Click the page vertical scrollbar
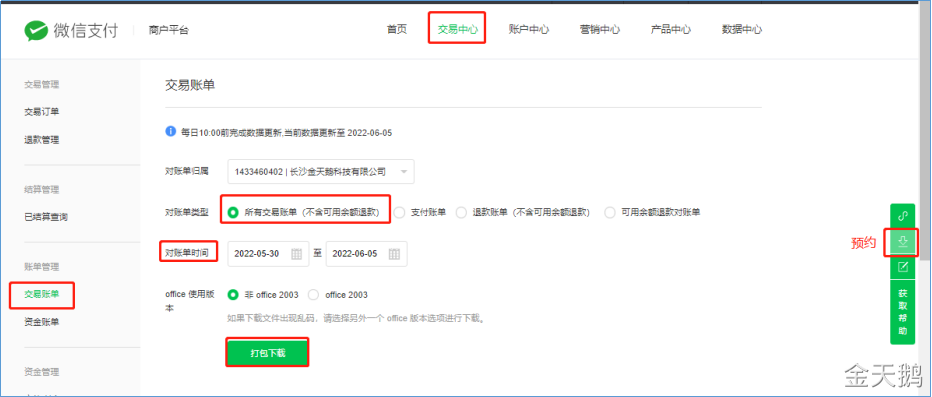 924,132
